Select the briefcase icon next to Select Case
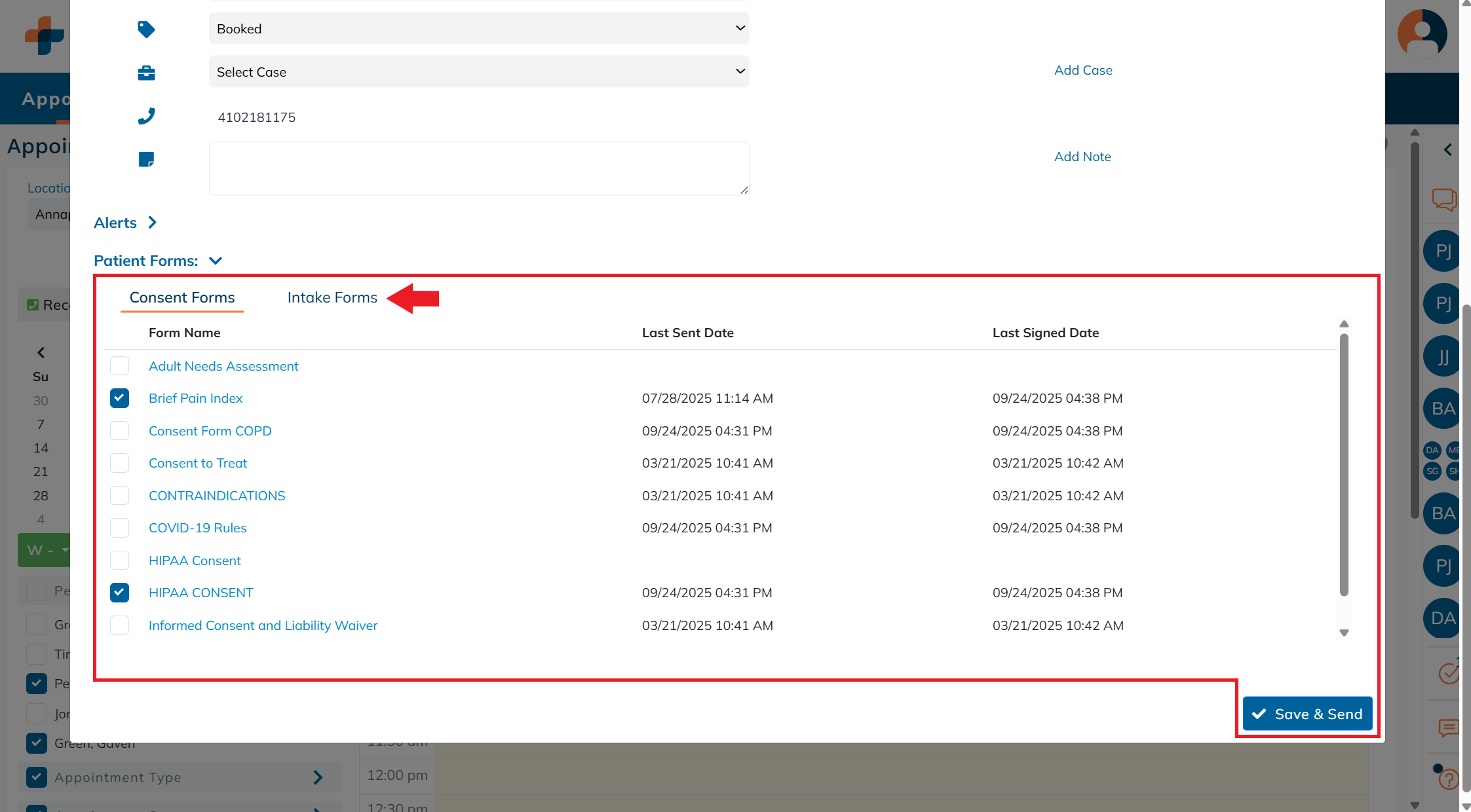1471x812 pixels. [x=147, y=72]
